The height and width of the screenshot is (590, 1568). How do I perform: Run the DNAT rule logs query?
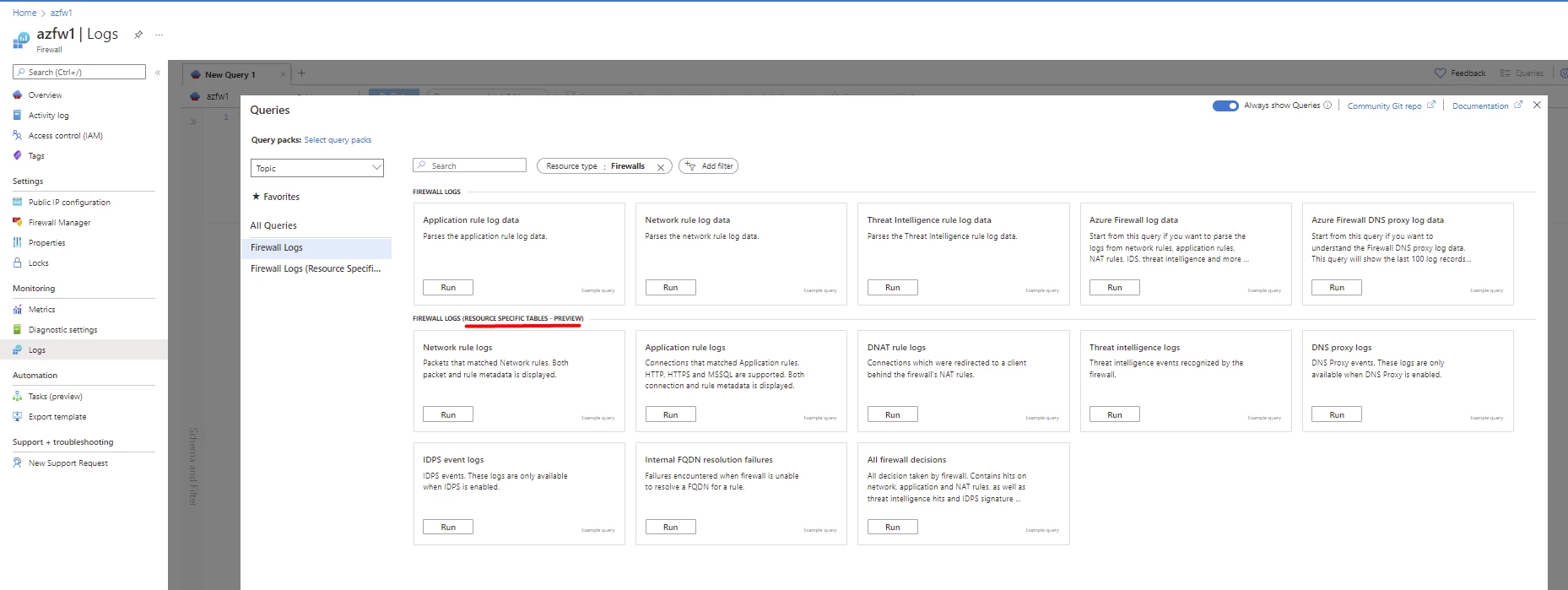pos(892,414)
